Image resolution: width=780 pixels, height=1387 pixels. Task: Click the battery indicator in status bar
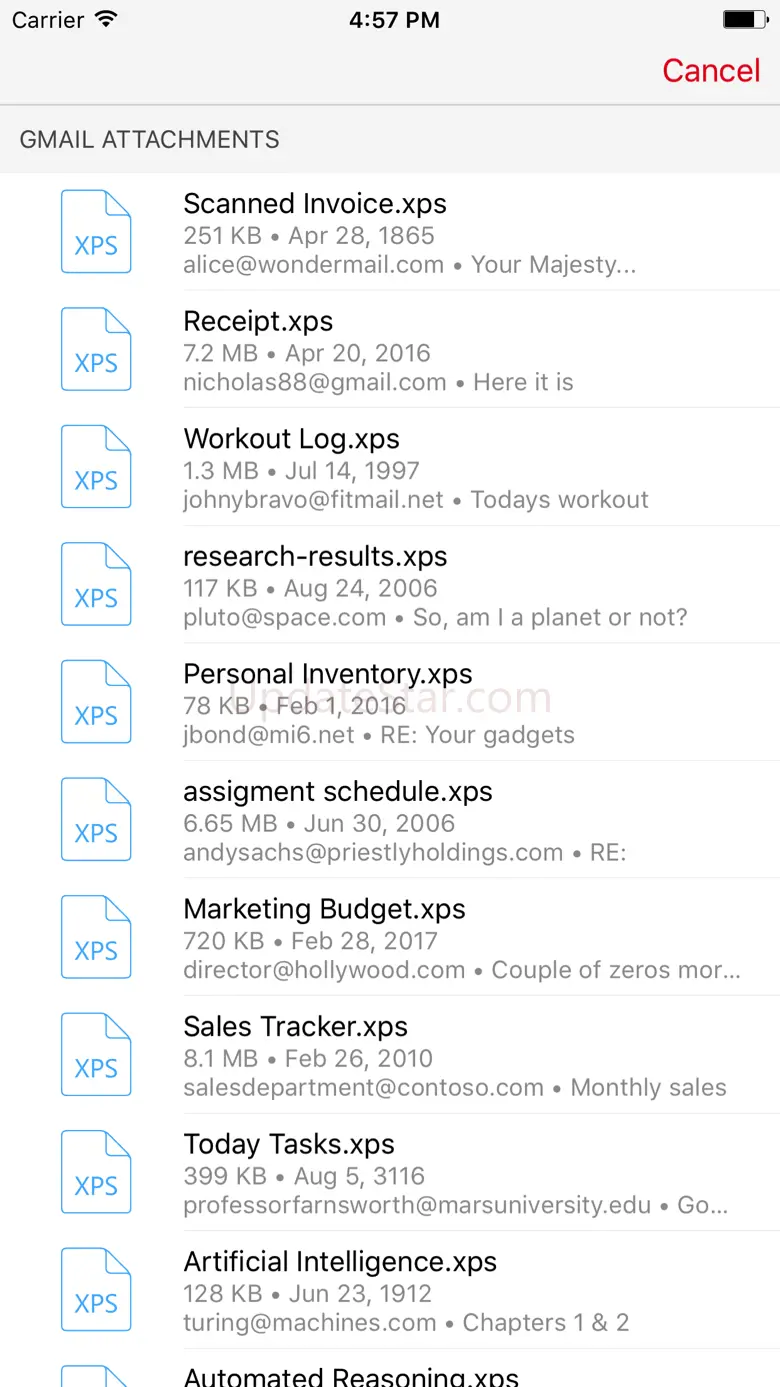pyautogui.click(x=744, y=19)
